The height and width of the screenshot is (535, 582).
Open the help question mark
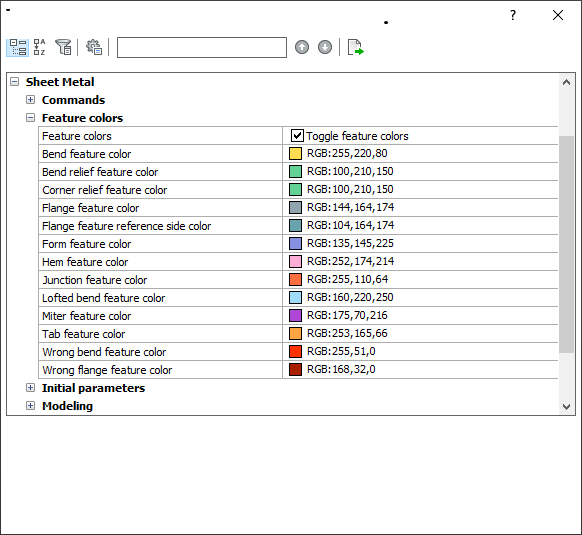pyautogui.click(x=513, y=15)
